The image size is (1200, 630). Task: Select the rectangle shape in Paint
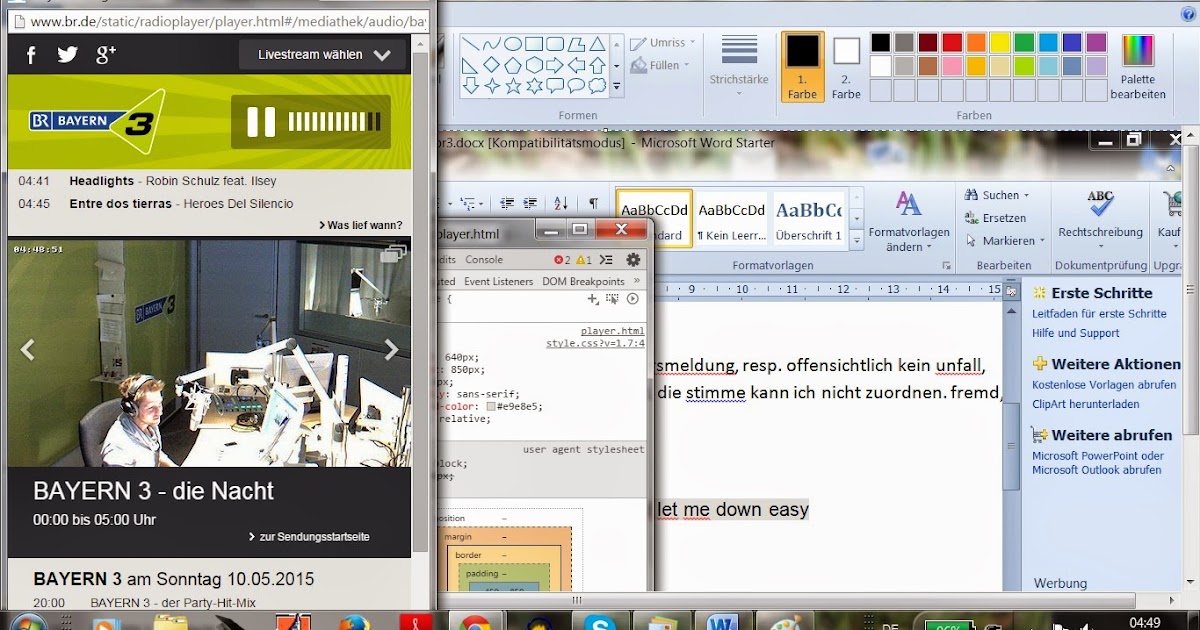click(x=534, y=44)
